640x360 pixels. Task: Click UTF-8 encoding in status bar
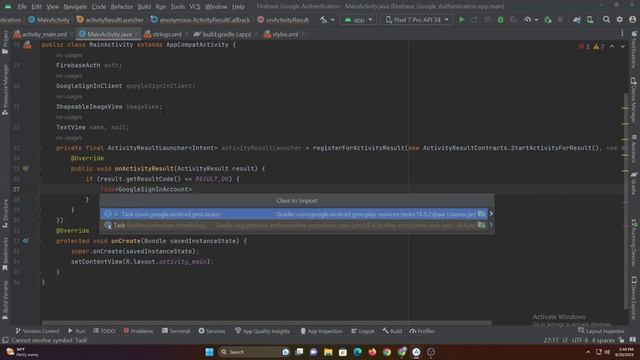[580, 340]
